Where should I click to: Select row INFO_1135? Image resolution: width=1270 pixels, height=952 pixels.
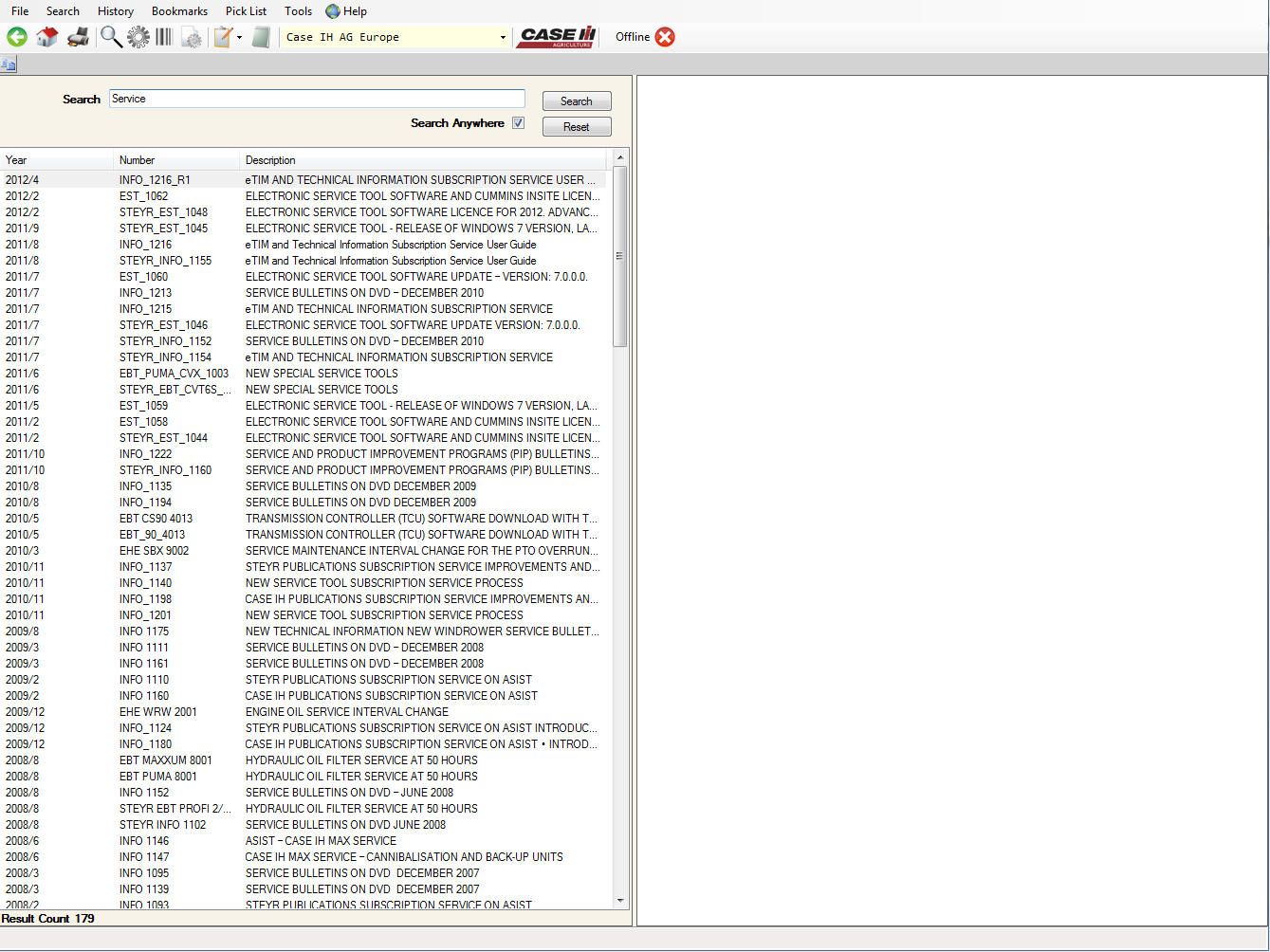click(x=304, y=486)
